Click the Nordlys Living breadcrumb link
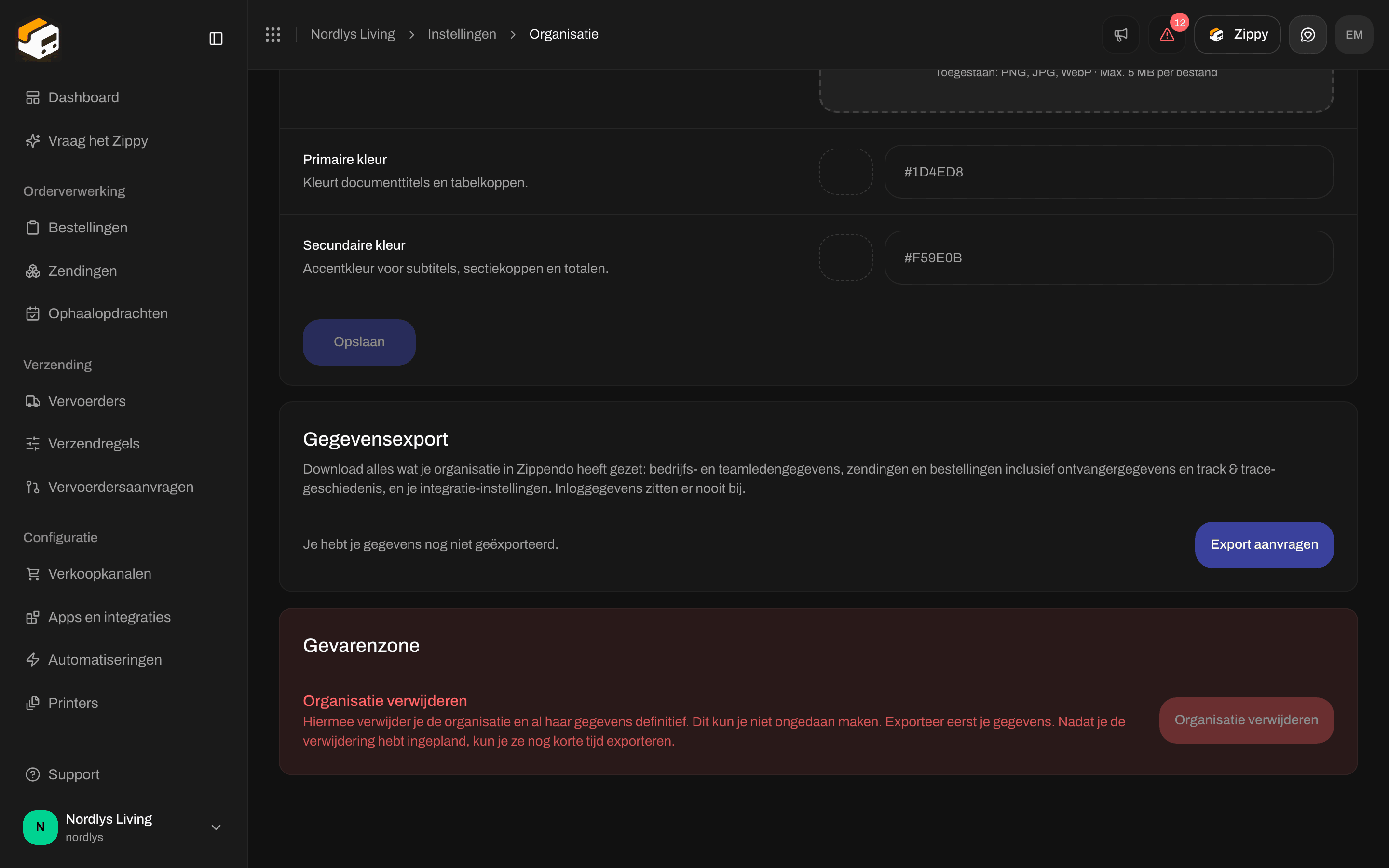The width and height of the screenshot is (1389, 868). 353,34
